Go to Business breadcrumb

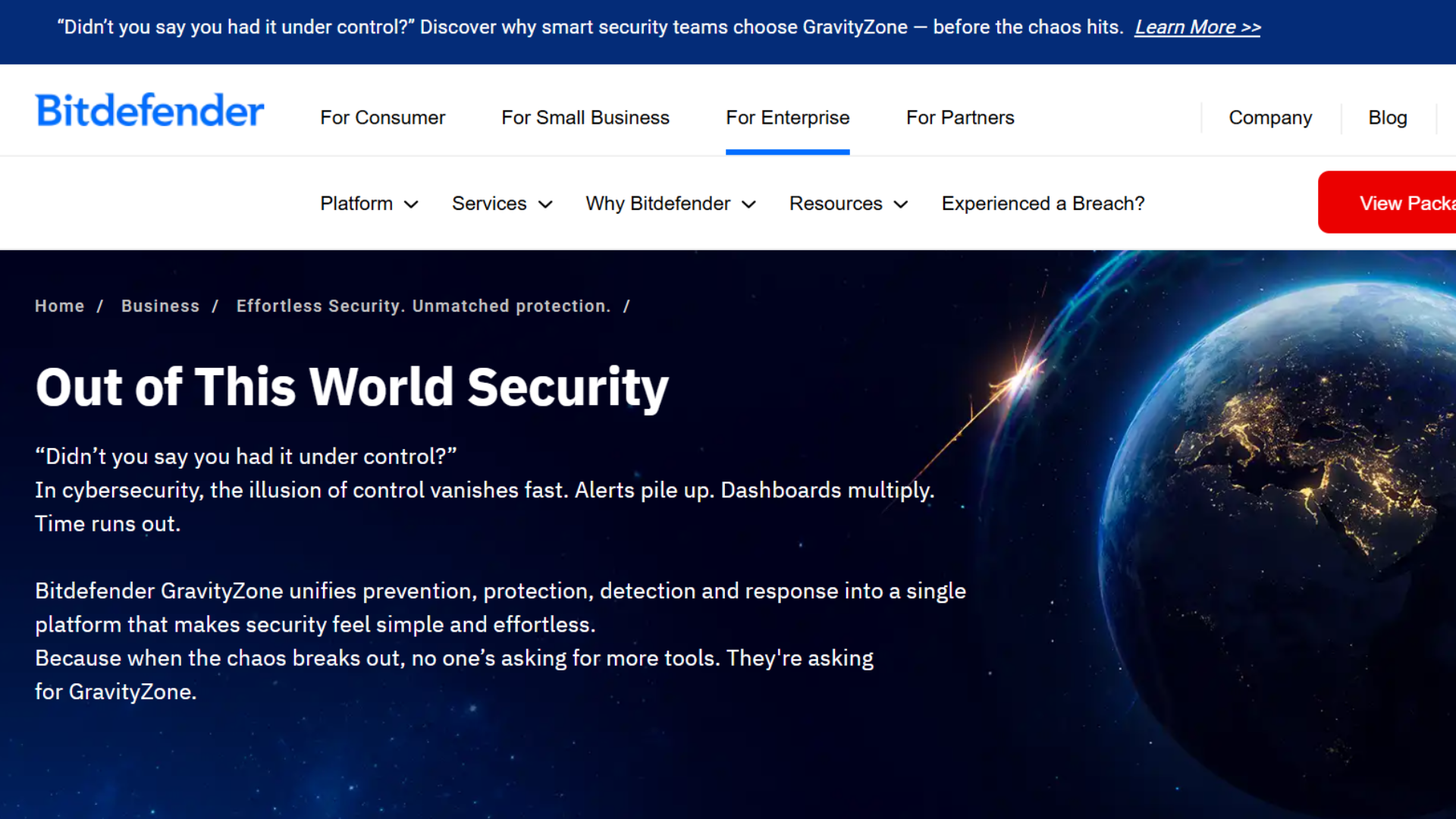[160, 306]
